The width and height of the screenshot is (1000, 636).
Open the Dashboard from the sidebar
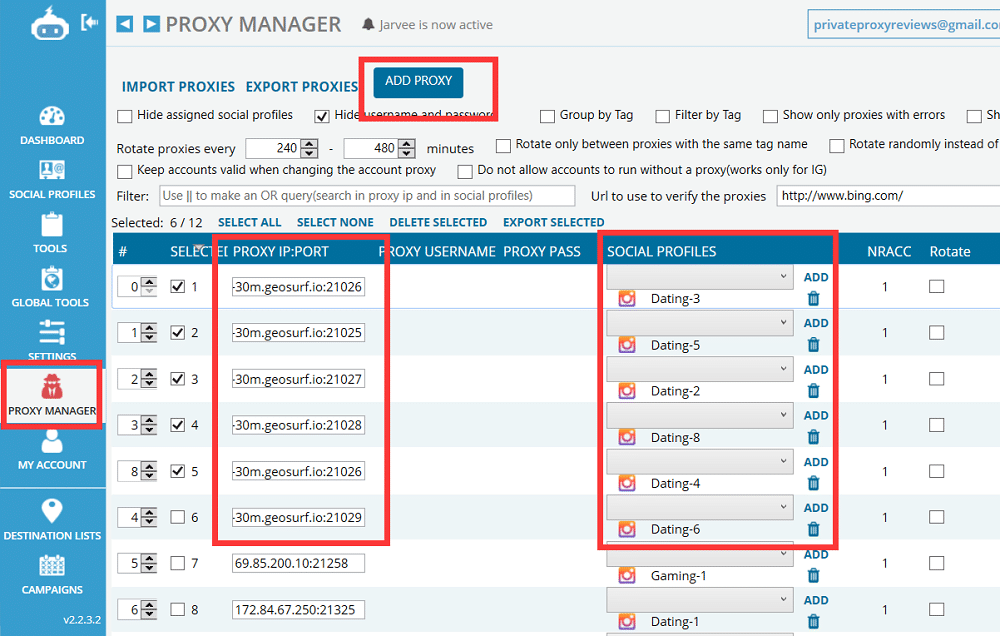click(x=52, y=124)
